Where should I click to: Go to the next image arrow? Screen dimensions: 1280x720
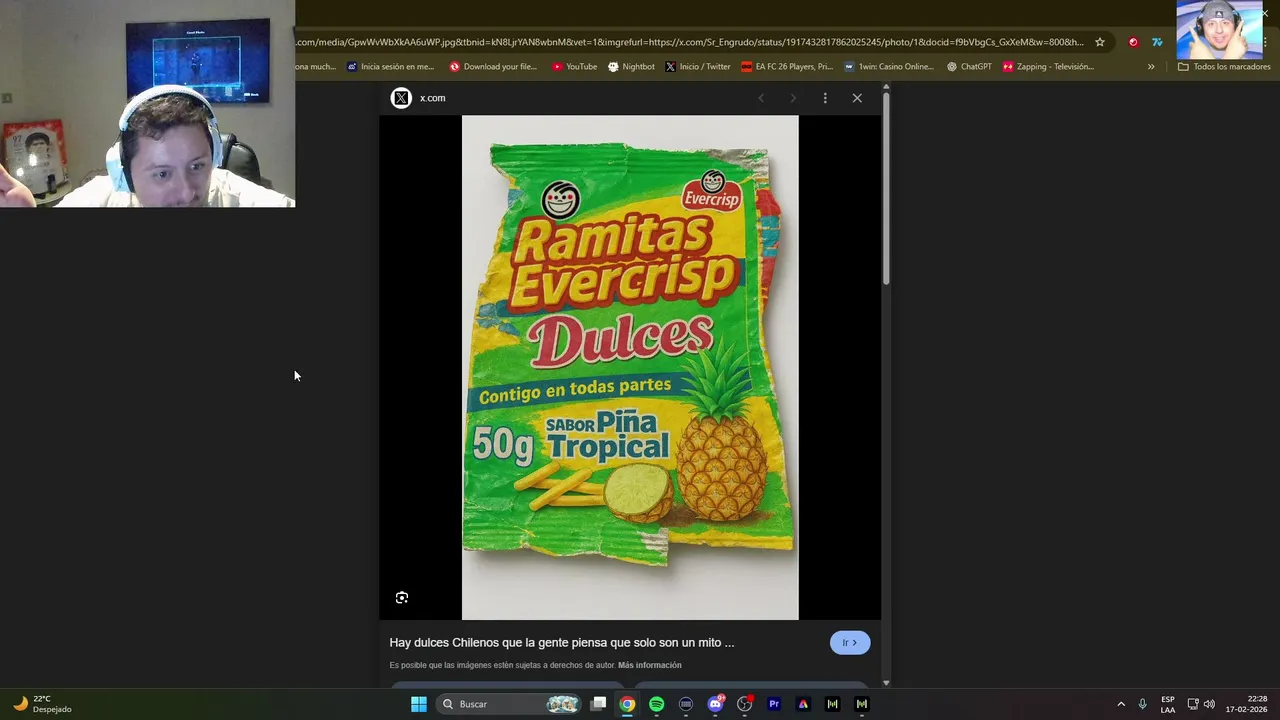point(793,98)
